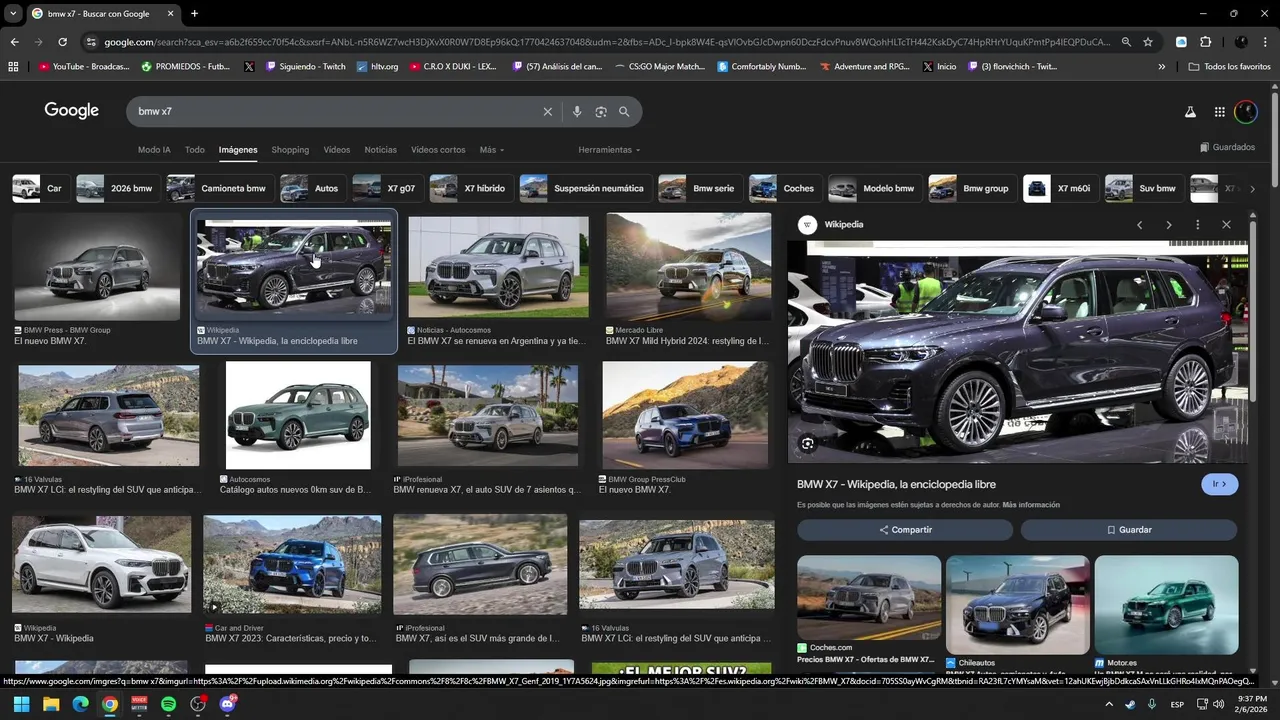Click the Guardar button

click(x=1129, y=530)
